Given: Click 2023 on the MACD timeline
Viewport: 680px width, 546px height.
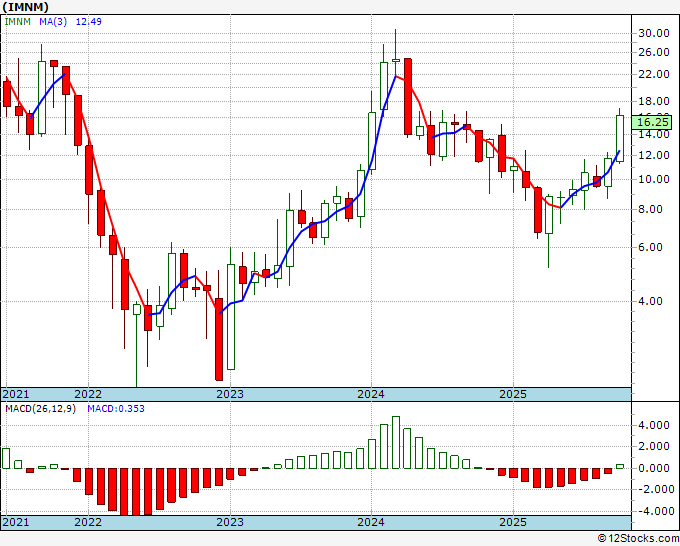Looking at the screenshot, I should (x=230, y=522).
